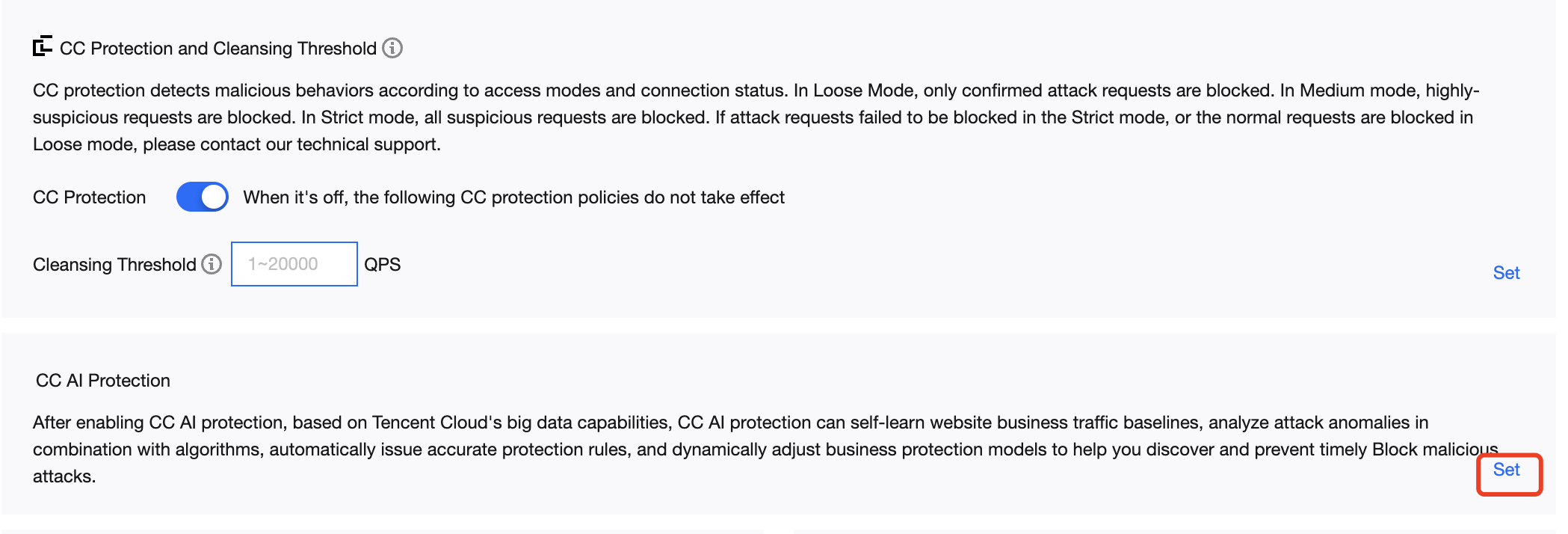The height and width of the screenshot is (534, 1568).
Task: Disable the CC Protection toggle switch
Action: coord(202,197)
